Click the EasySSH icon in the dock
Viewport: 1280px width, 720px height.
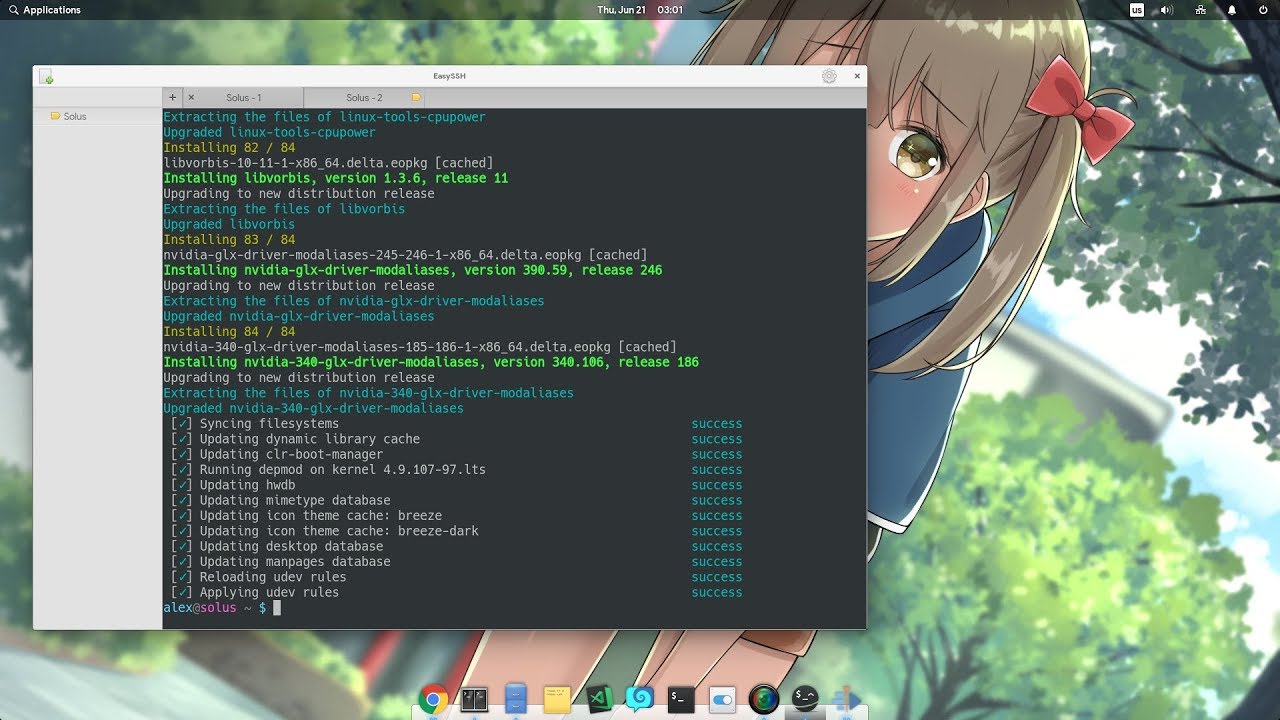805,698
